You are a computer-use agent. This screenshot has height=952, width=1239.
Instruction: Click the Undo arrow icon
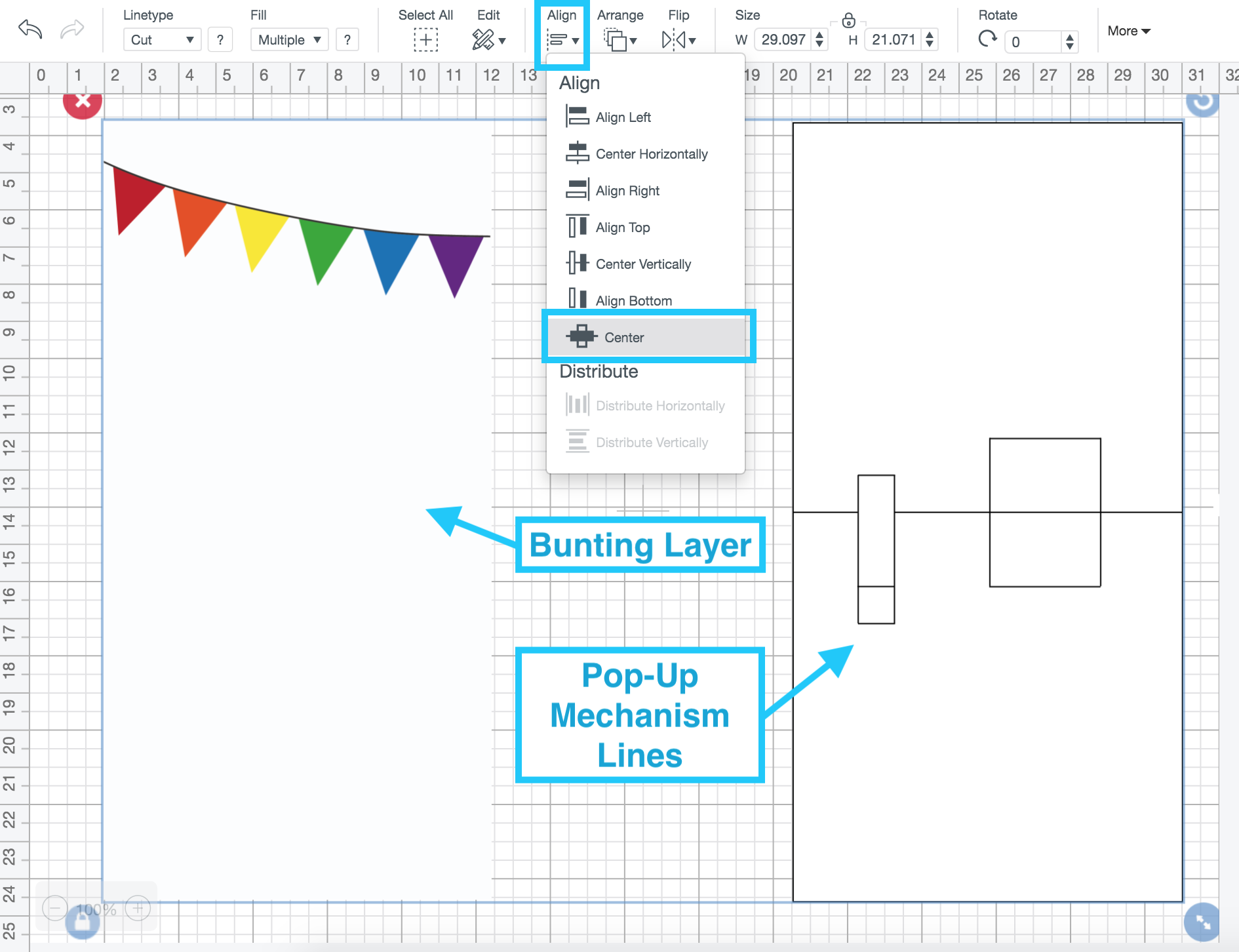click(x=30, y=30)
